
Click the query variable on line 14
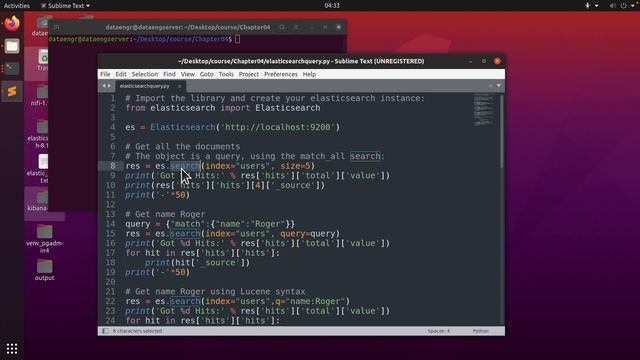pyautogui.click(x=138, y=224)
